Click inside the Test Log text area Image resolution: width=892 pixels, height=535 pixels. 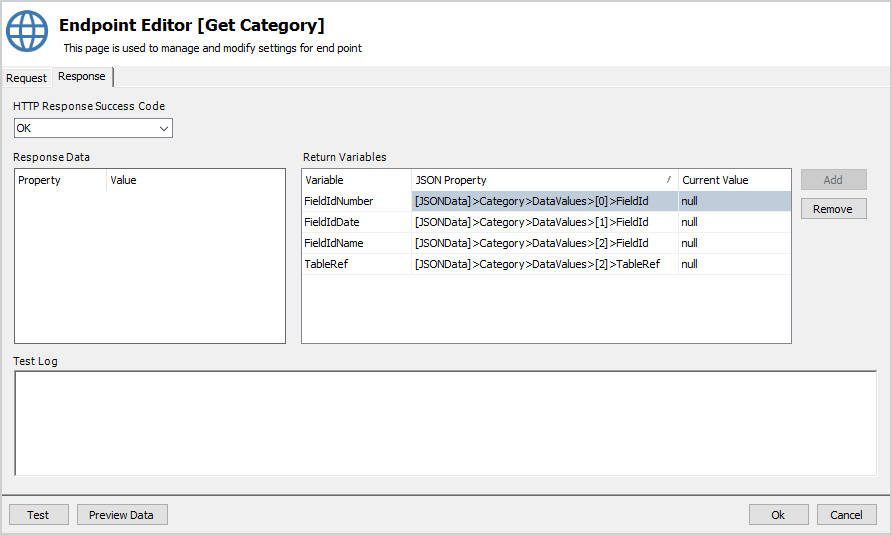445,423
